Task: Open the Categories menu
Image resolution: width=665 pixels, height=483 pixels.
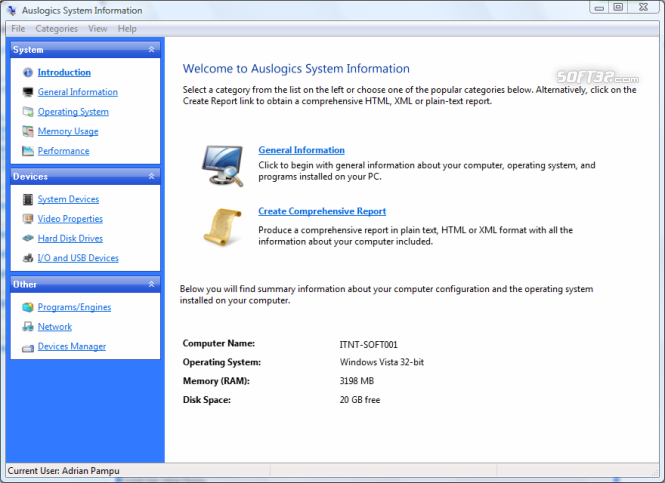Action: click(57, 29)
